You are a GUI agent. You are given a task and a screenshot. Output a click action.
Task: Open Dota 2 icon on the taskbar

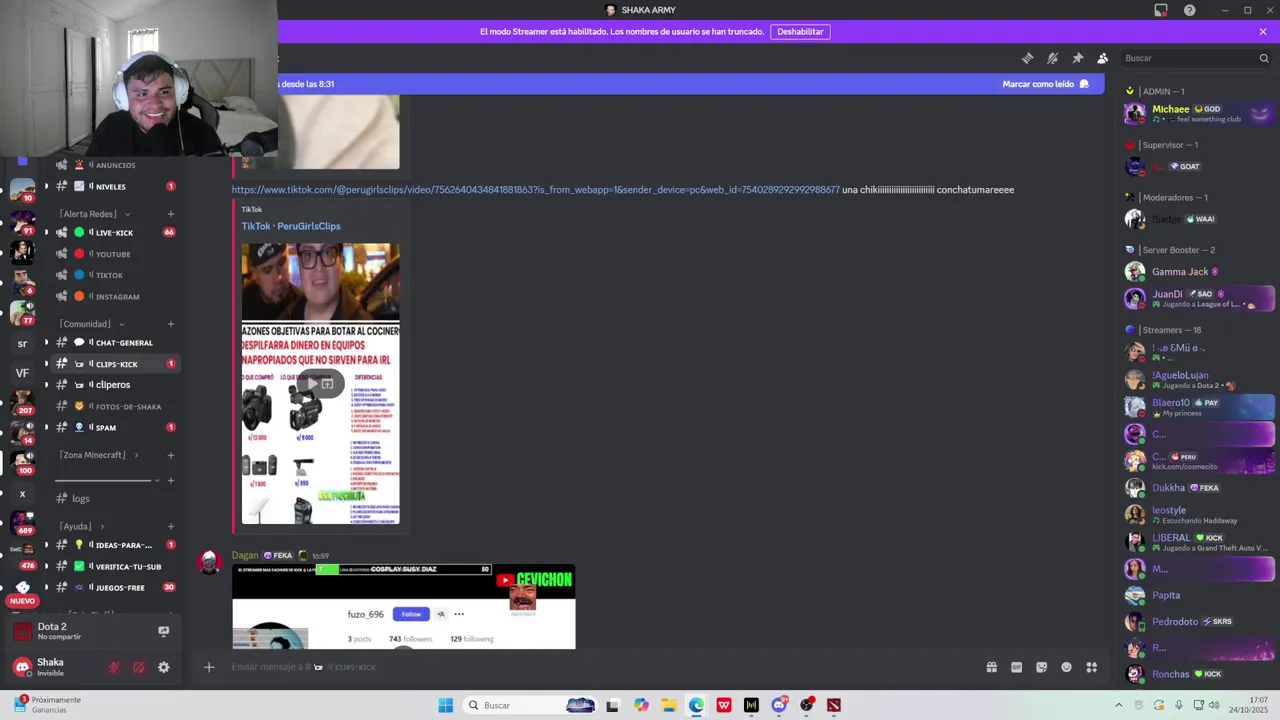834,705
